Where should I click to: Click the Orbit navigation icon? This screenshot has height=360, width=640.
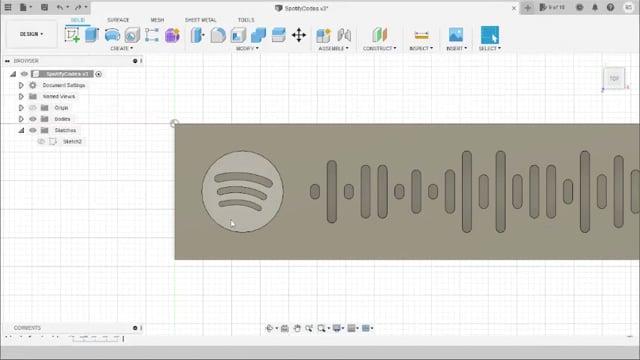(x=269, y=328)
